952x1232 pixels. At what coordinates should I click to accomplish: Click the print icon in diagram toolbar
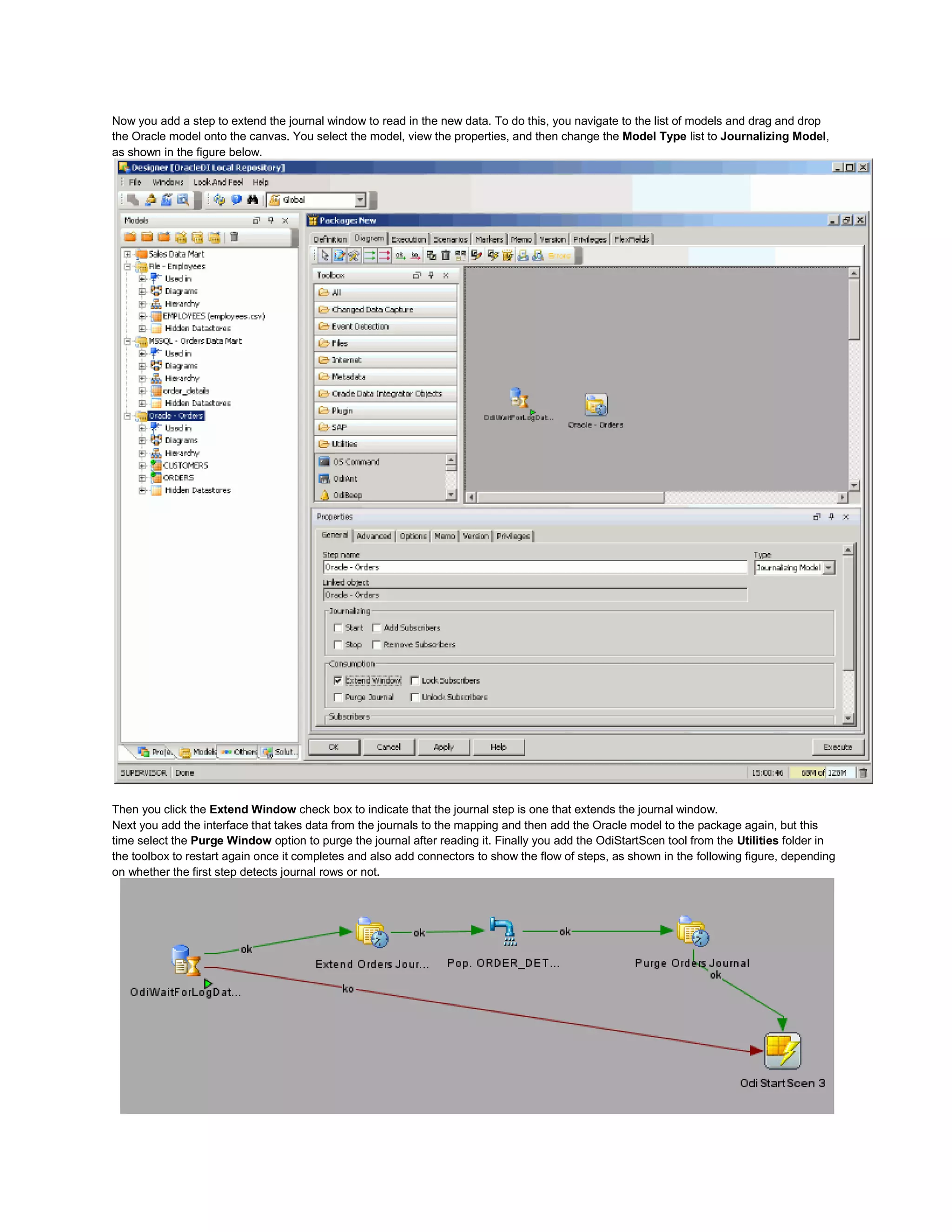[x=523, y=256]
